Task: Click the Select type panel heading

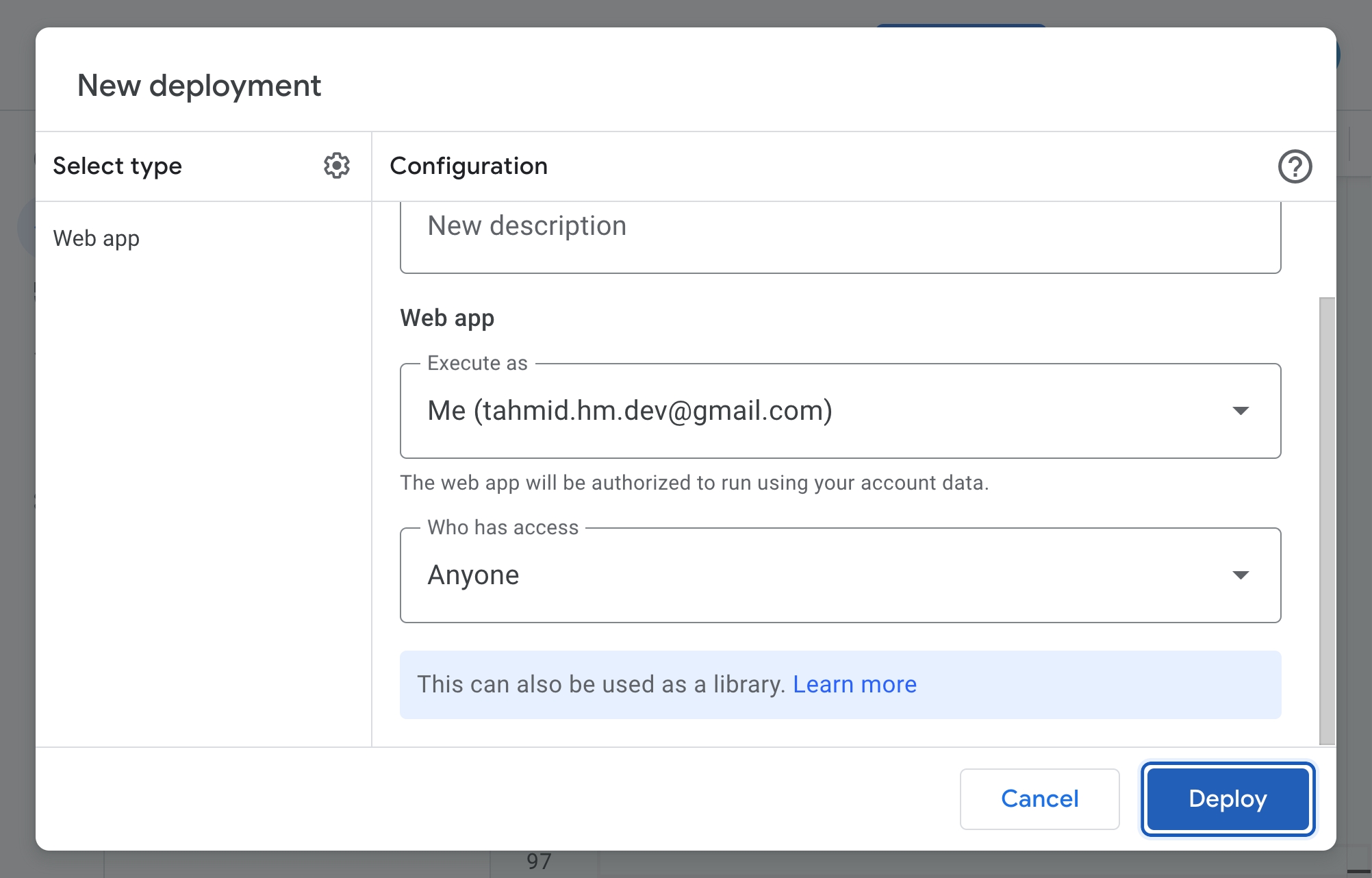Action: [117, 166]
